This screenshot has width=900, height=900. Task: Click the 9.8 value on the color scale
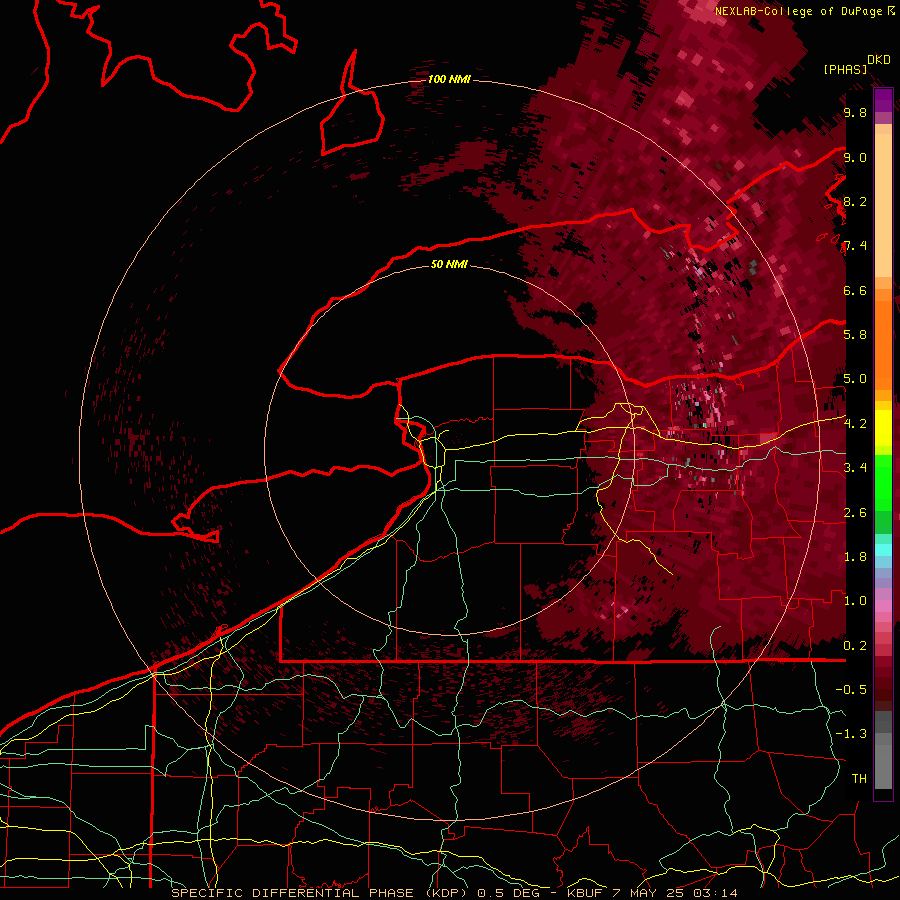pos(855,112)
